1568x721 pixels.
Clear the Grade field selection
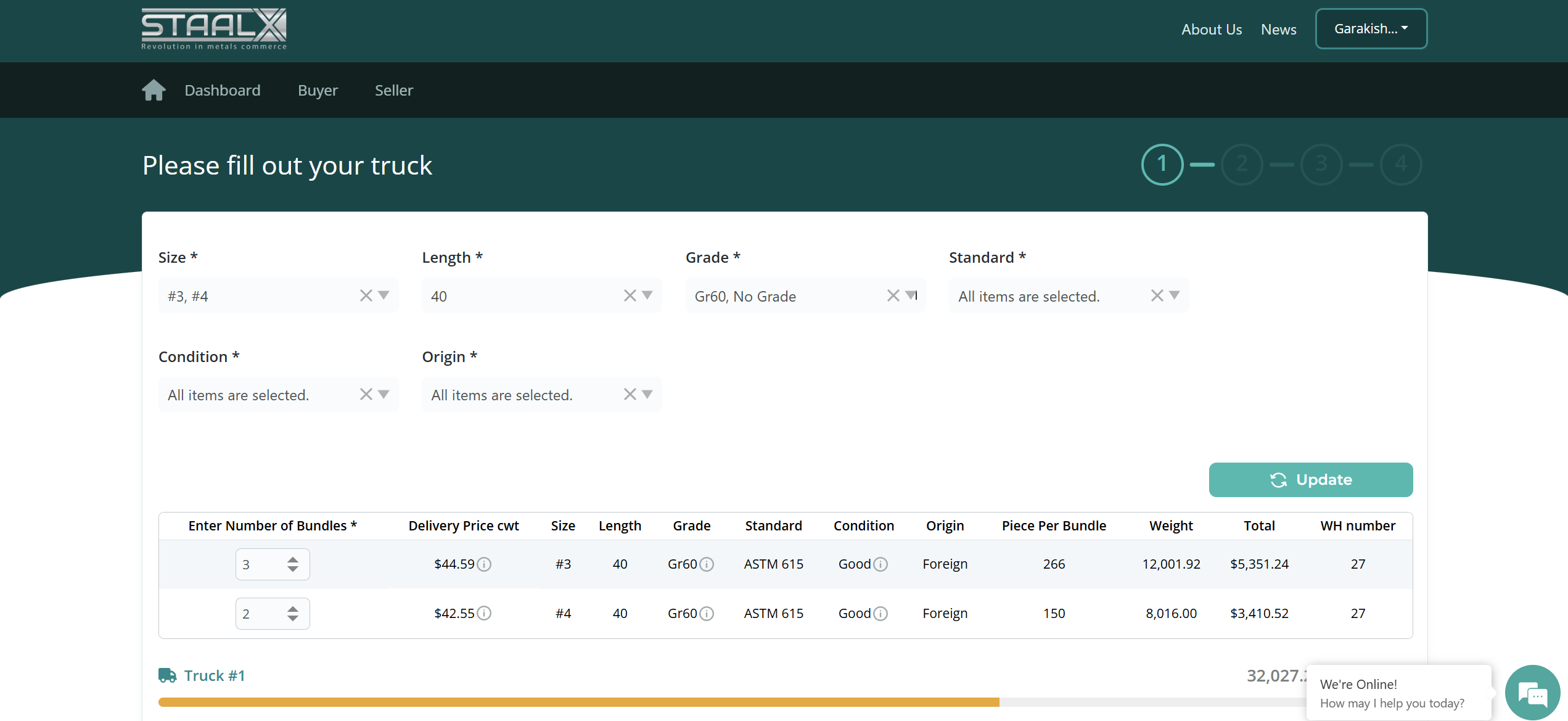click(893, 295)
